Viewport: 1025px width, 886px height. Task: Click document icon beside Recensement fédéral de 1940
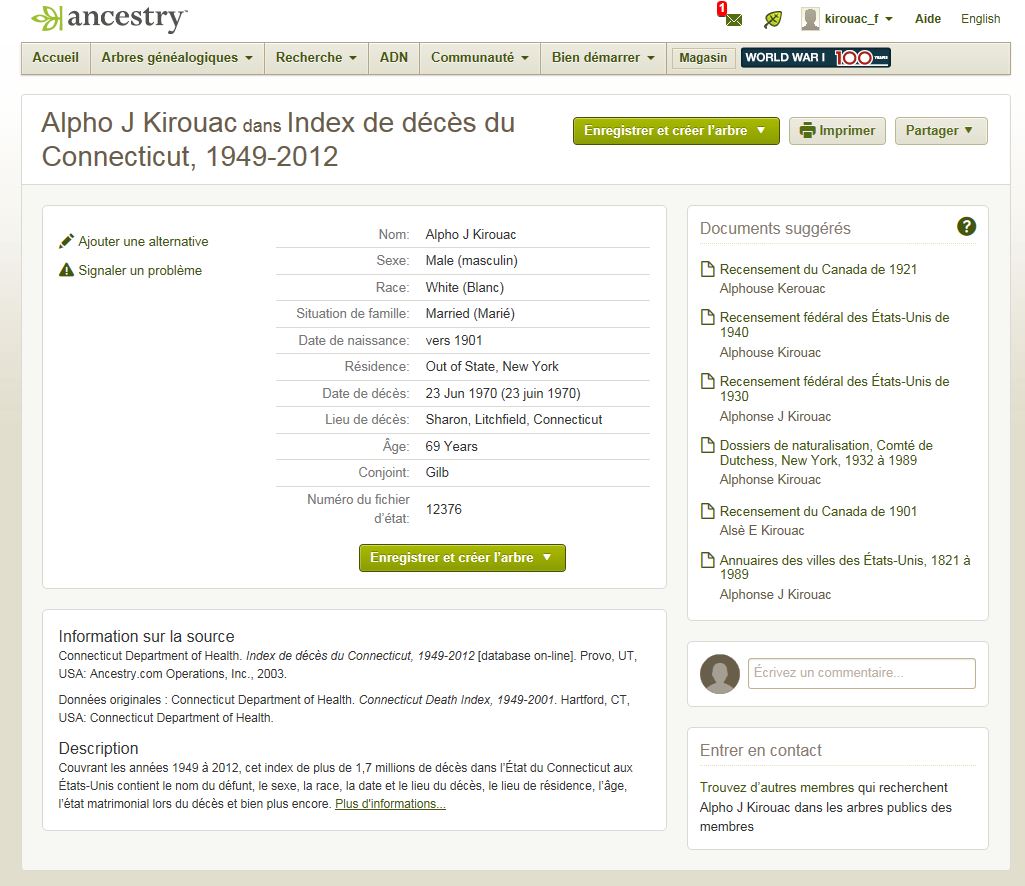pos(707,317)
